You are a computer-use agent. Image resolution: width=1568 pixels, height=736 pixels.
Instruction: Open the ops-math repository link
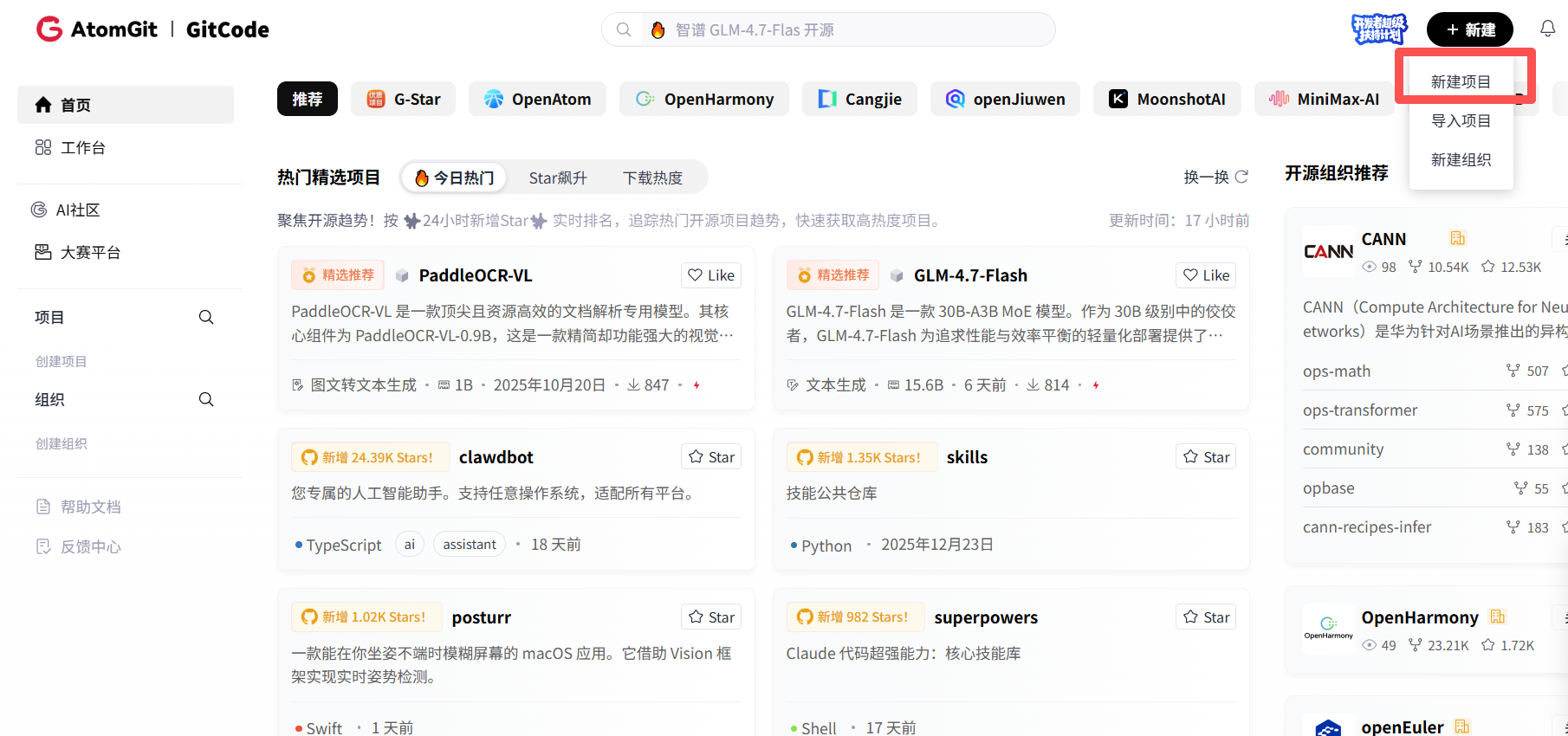click(1337, 371)
